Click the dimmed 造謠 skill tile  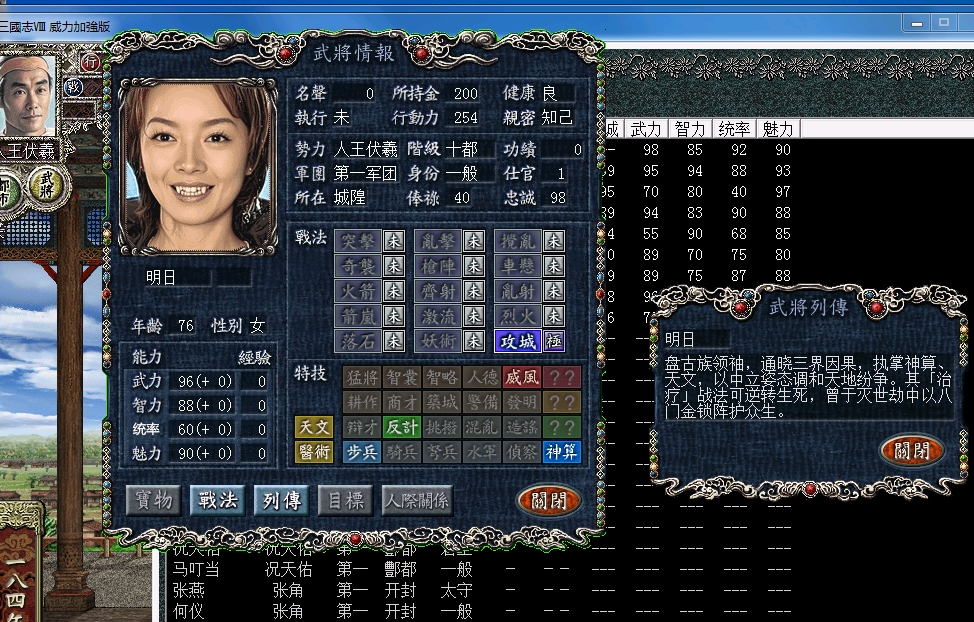coord(522,427)
